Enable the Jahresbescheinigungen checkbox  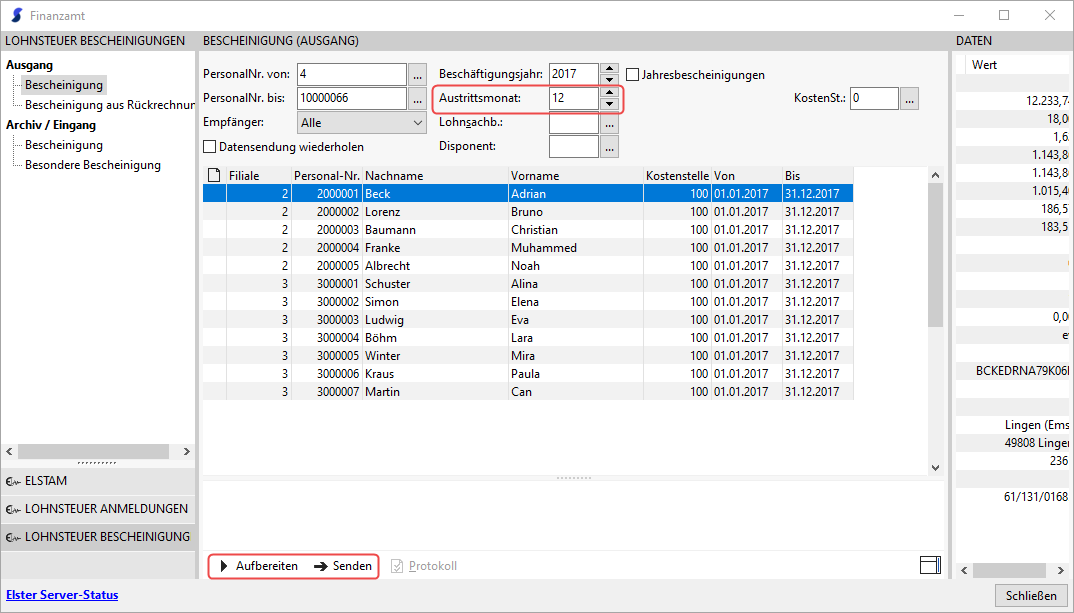click(x=633, y=75)
